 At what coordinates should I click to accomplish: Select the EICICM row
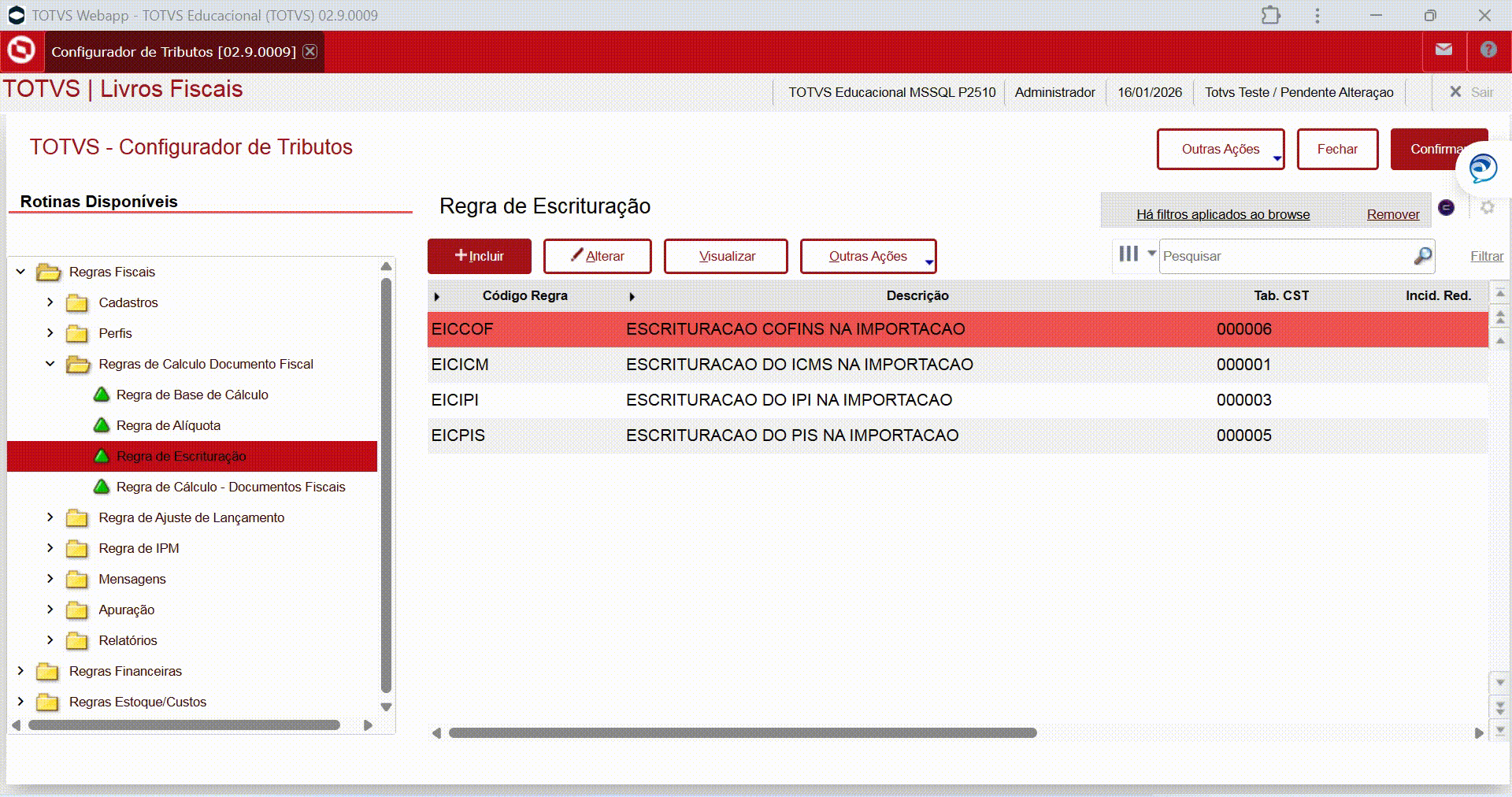point(958,365)
